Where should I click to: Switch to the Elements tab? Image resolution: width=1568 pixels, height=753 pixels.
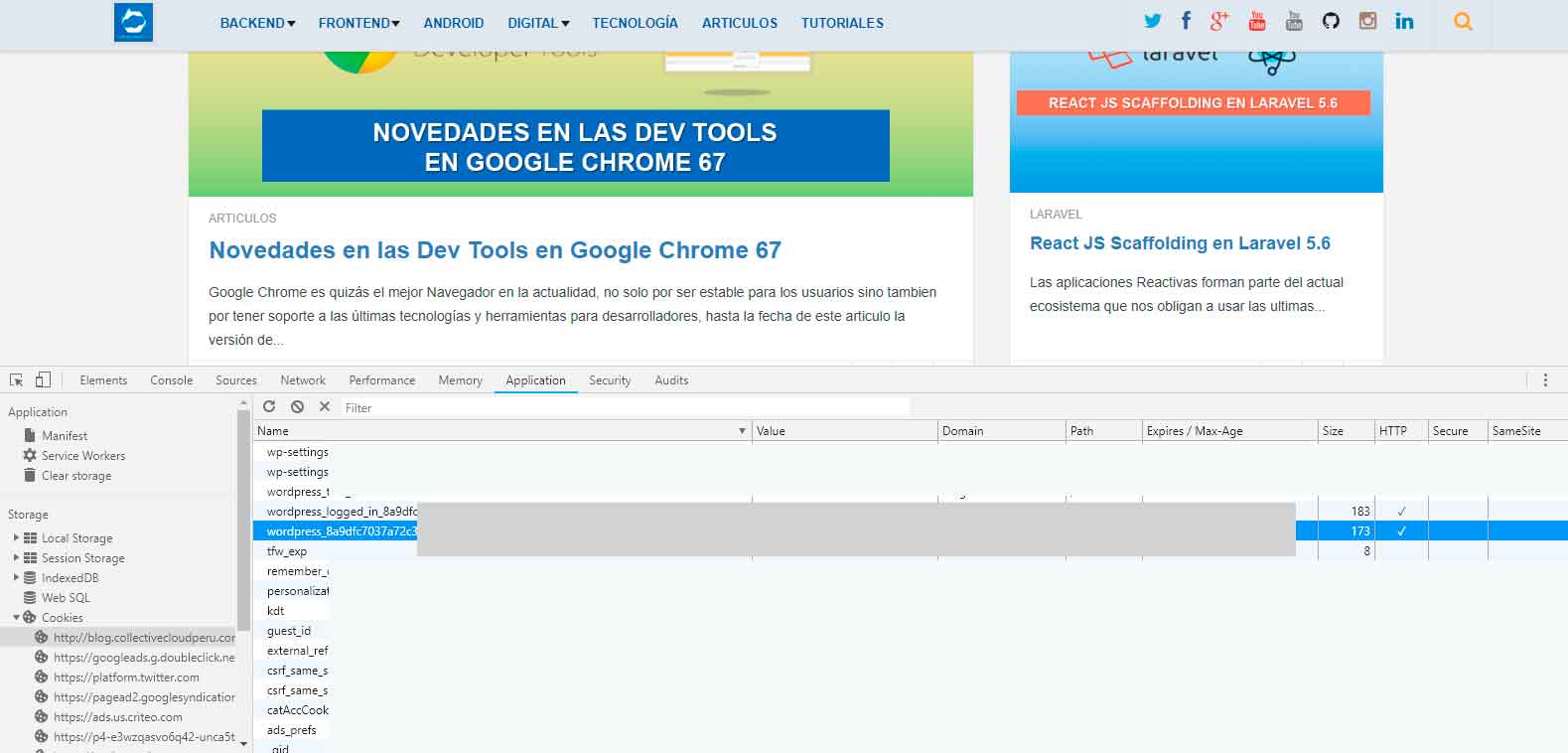point(103,380)
